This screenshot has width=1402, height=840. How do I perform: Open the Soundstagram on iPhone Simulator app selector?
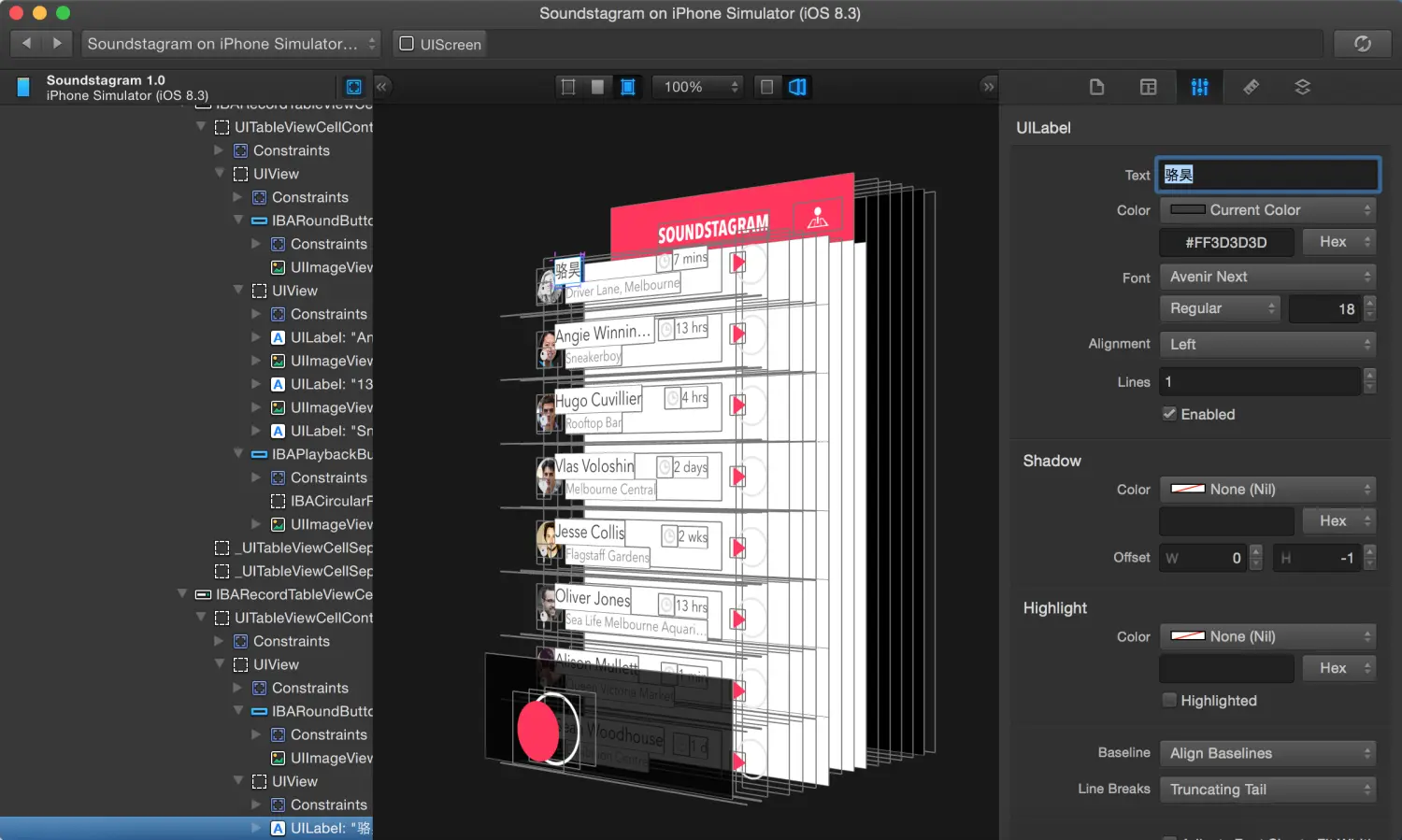pyautogui.click(x=230, y=43)
